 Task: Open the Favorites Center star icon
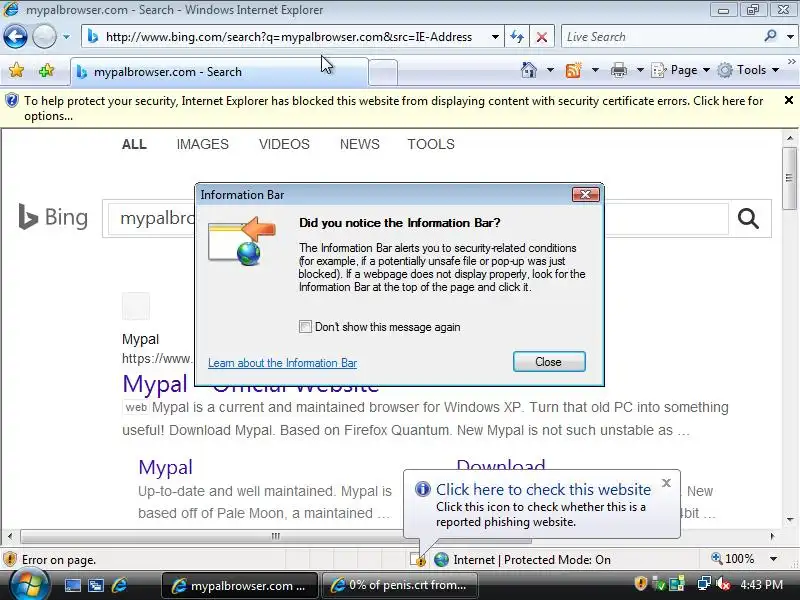pos(16,70)
